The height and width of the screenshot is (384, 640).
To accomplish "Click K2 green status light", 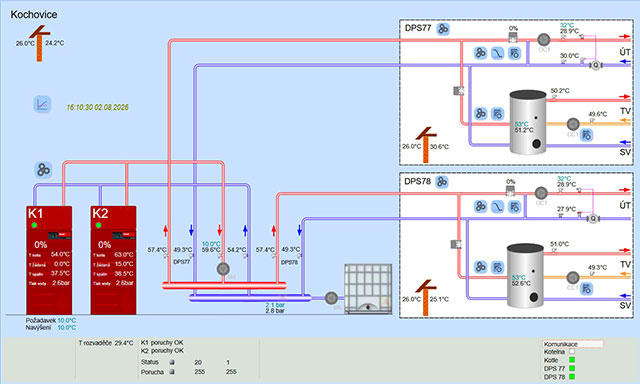I will click(x=98, y=225).
